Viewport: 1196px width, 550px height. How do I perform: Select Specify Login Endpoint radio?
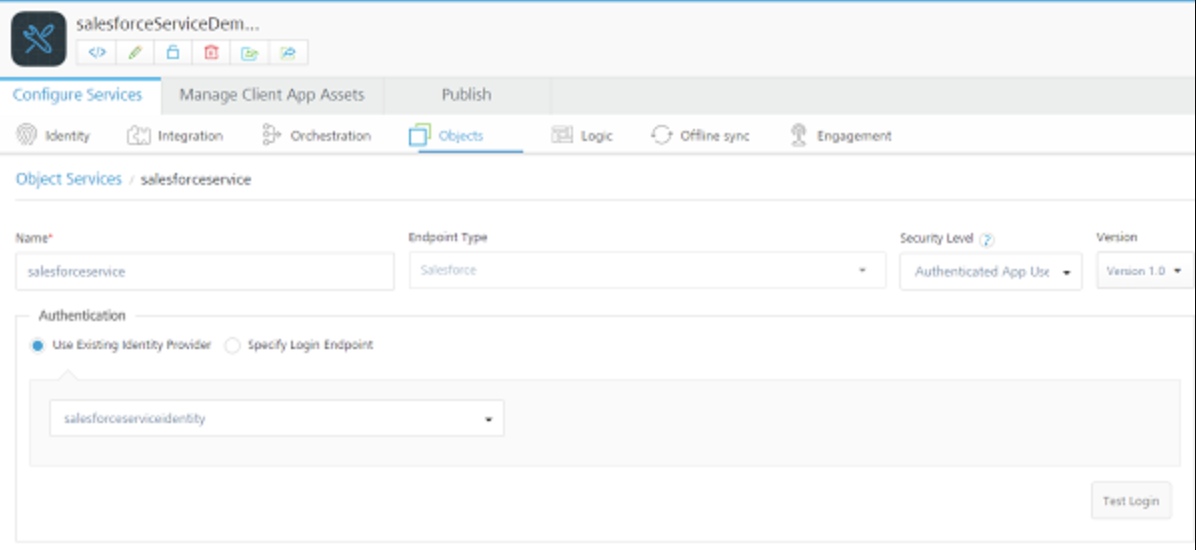pyautogui.click(x=232, y=346)
